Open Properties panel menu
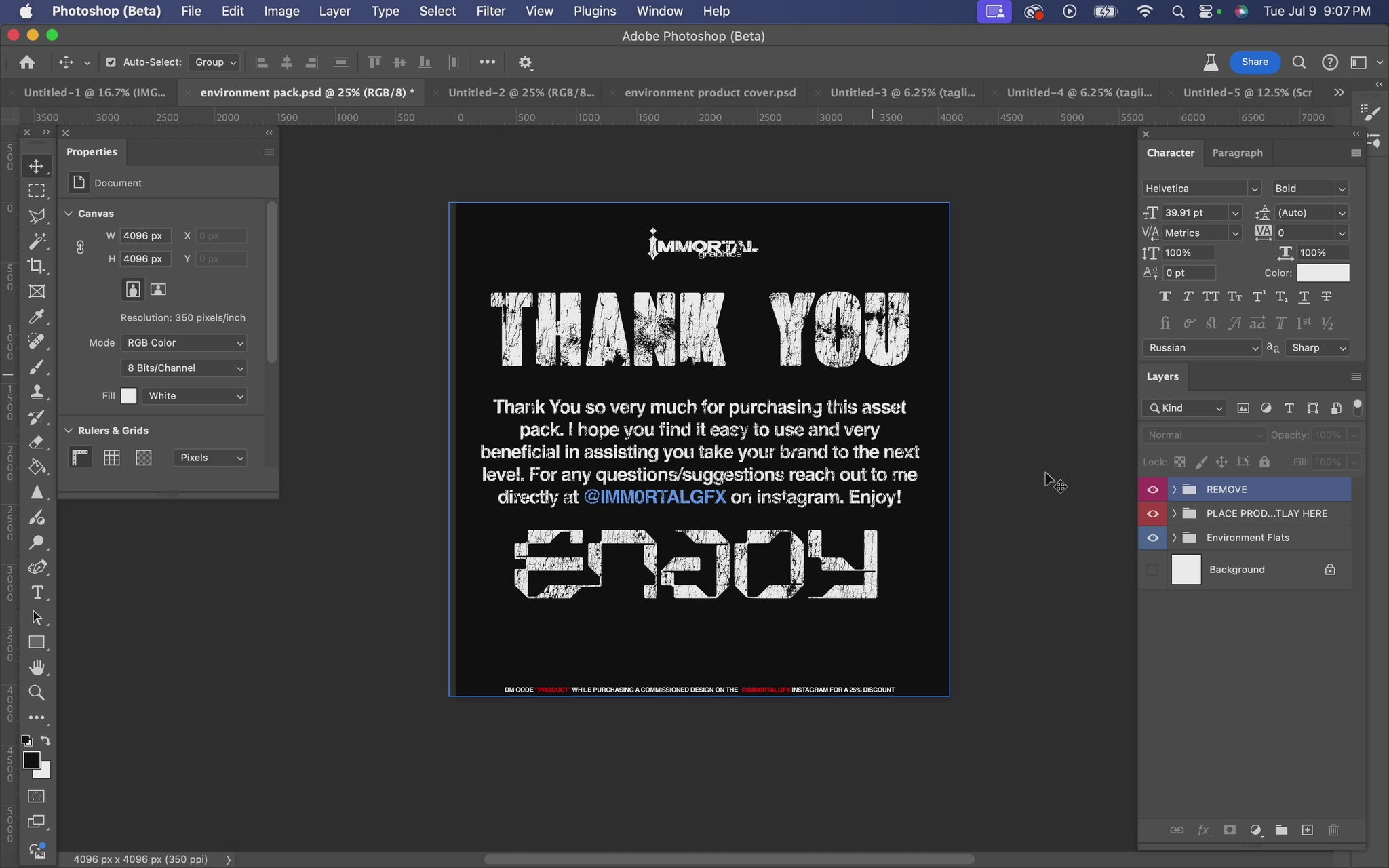This screenshot has height=868, width=1389. pos(269,152)
